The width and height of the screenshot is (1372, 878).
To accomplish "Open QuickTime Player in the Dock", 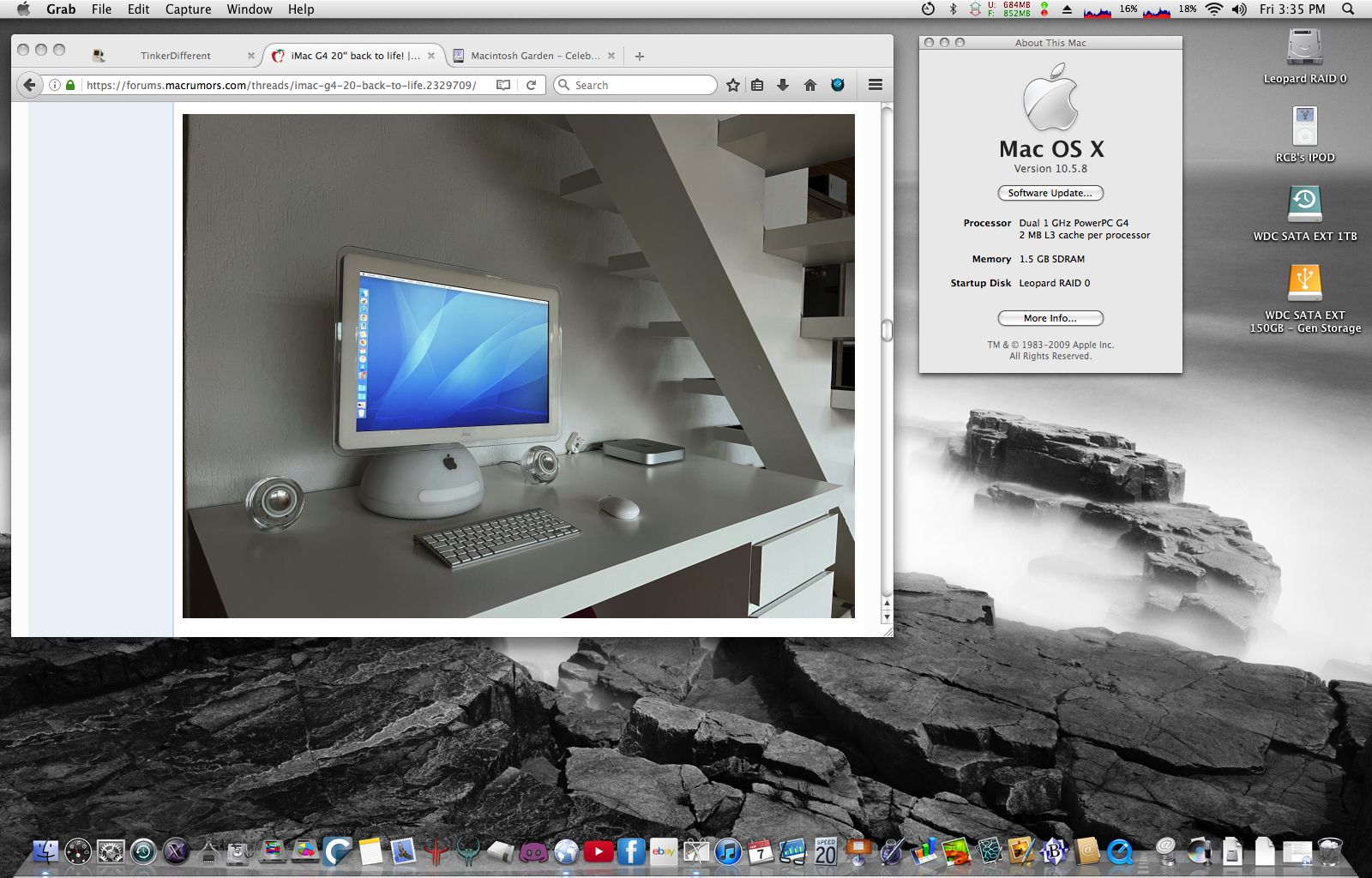I will pyautogui.click(x=1120, y=851).
